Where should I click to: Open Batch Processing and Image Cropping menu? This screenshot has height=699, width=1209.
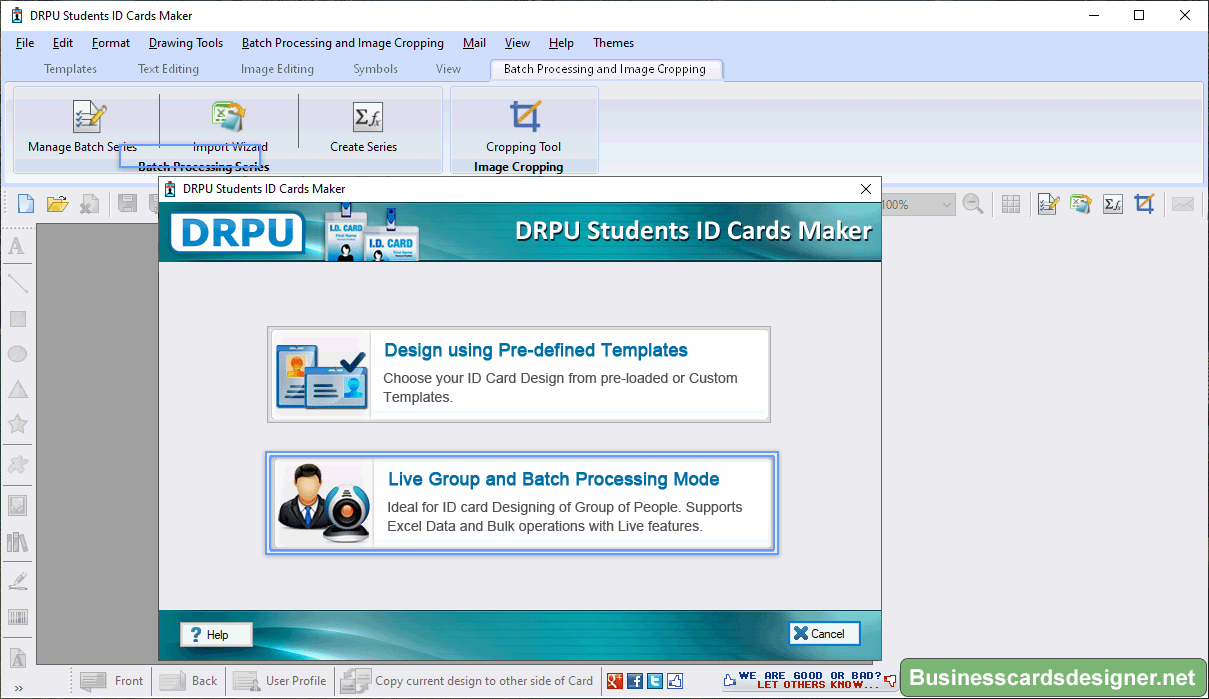pyautogui.click(x=343, y=43)
